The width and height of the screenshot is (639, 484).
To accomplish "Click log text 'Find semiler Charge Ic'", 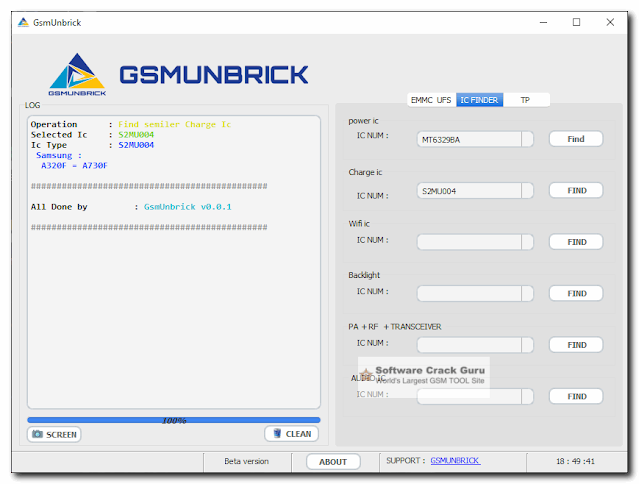I will [174, 124].
